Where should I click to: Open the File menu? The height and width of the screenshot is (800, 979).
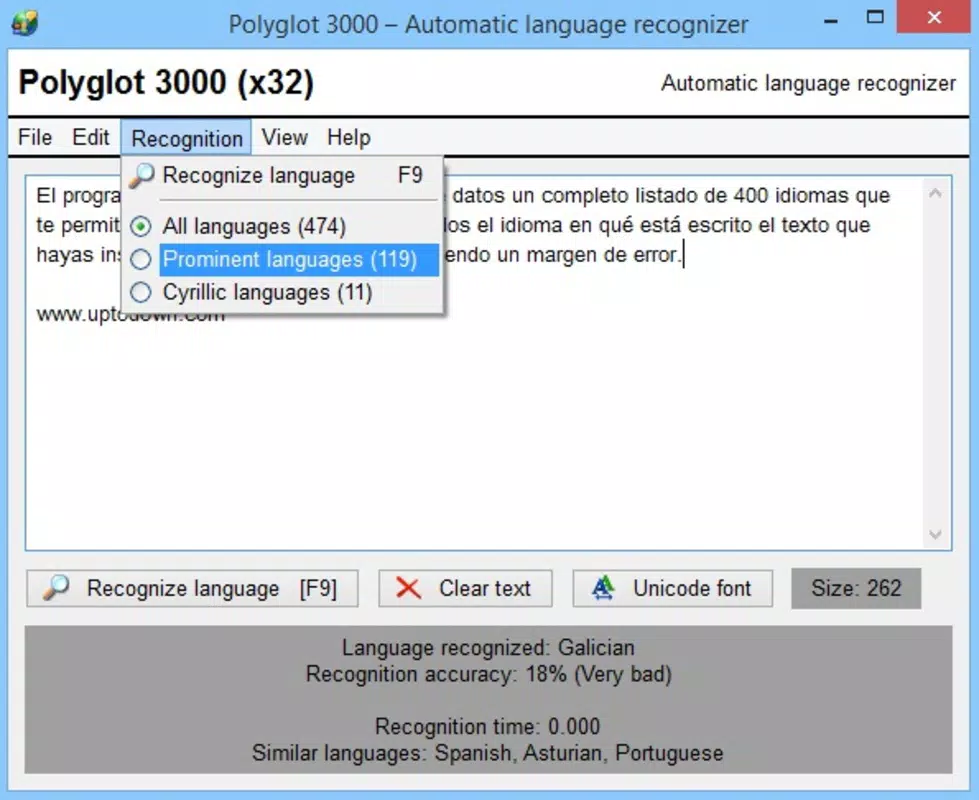pos(35,137)
